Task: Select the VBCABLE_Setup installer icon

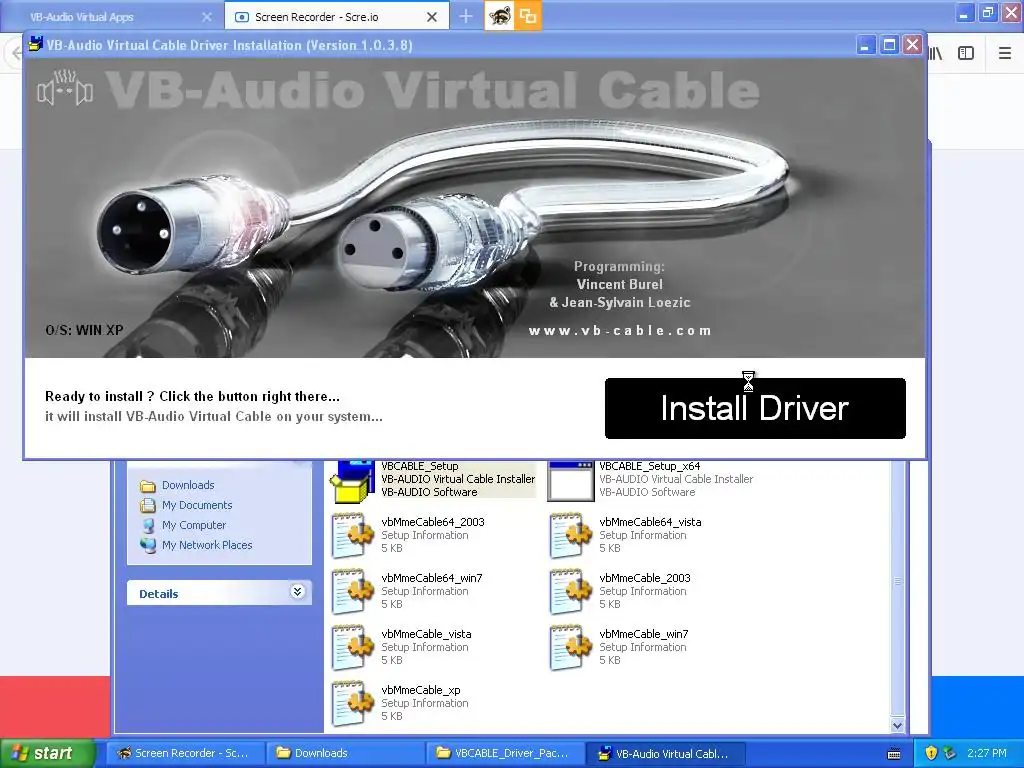Action: click(x=353, y=481)
